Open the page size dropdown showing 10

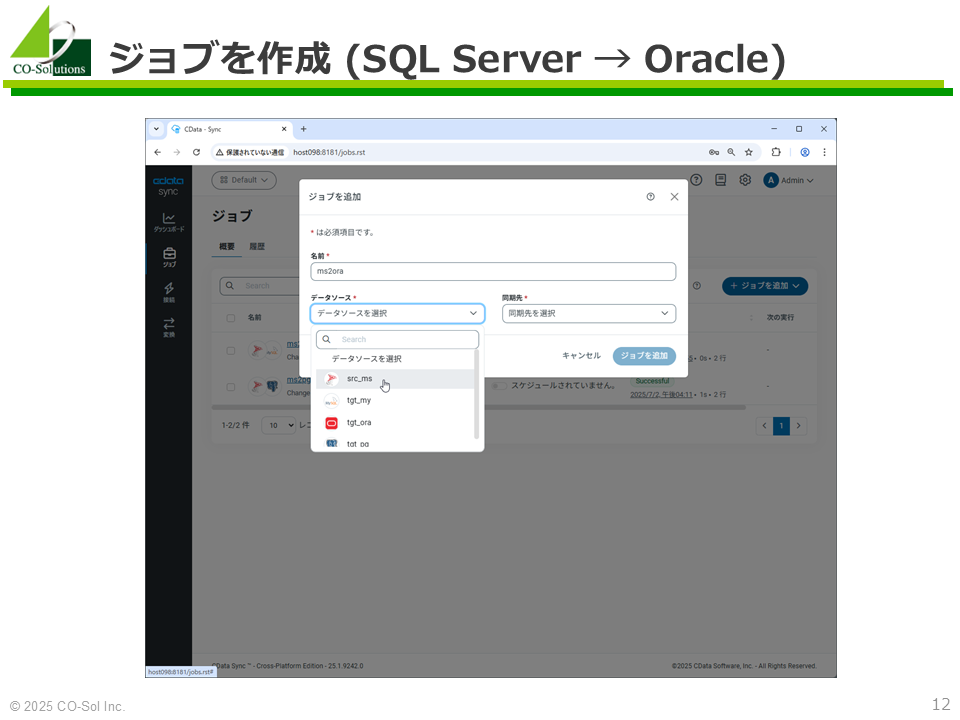279,426
